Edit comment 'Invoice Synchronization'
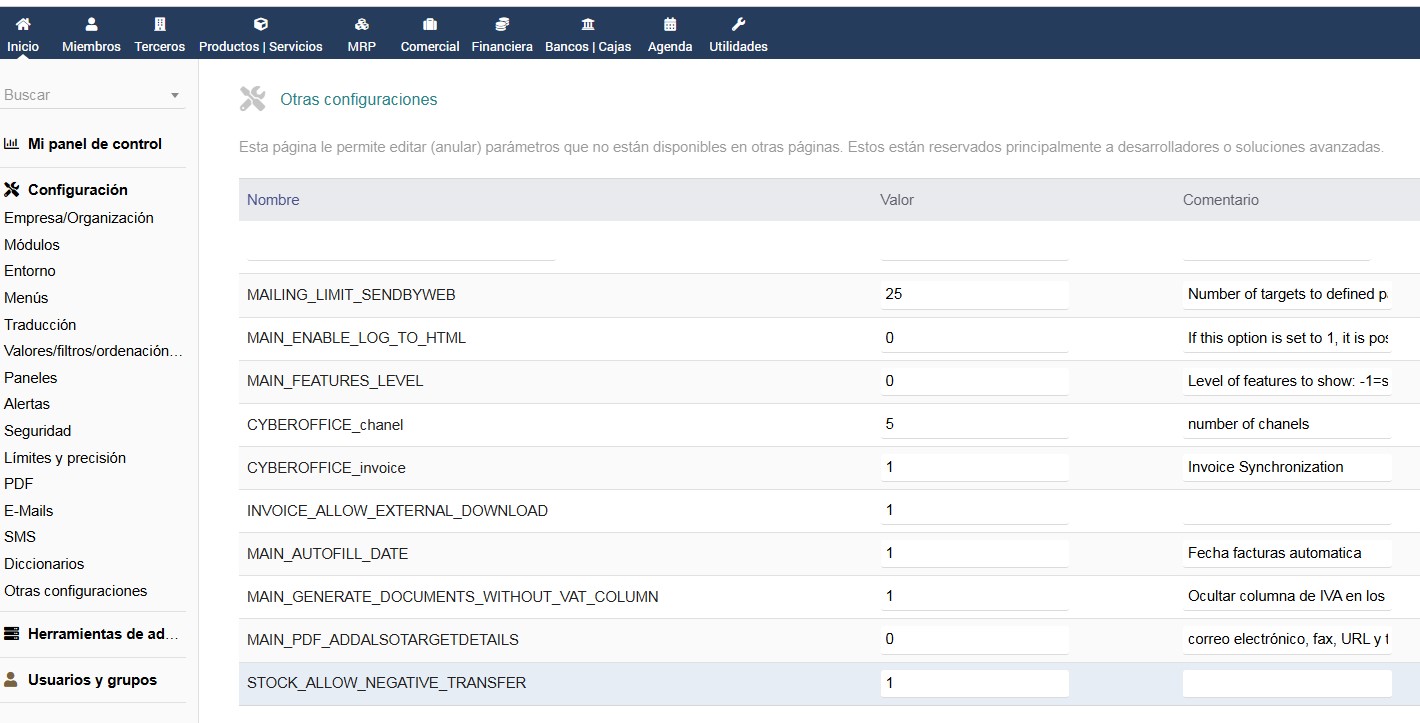1420x723 pixels. (1287, 467)
